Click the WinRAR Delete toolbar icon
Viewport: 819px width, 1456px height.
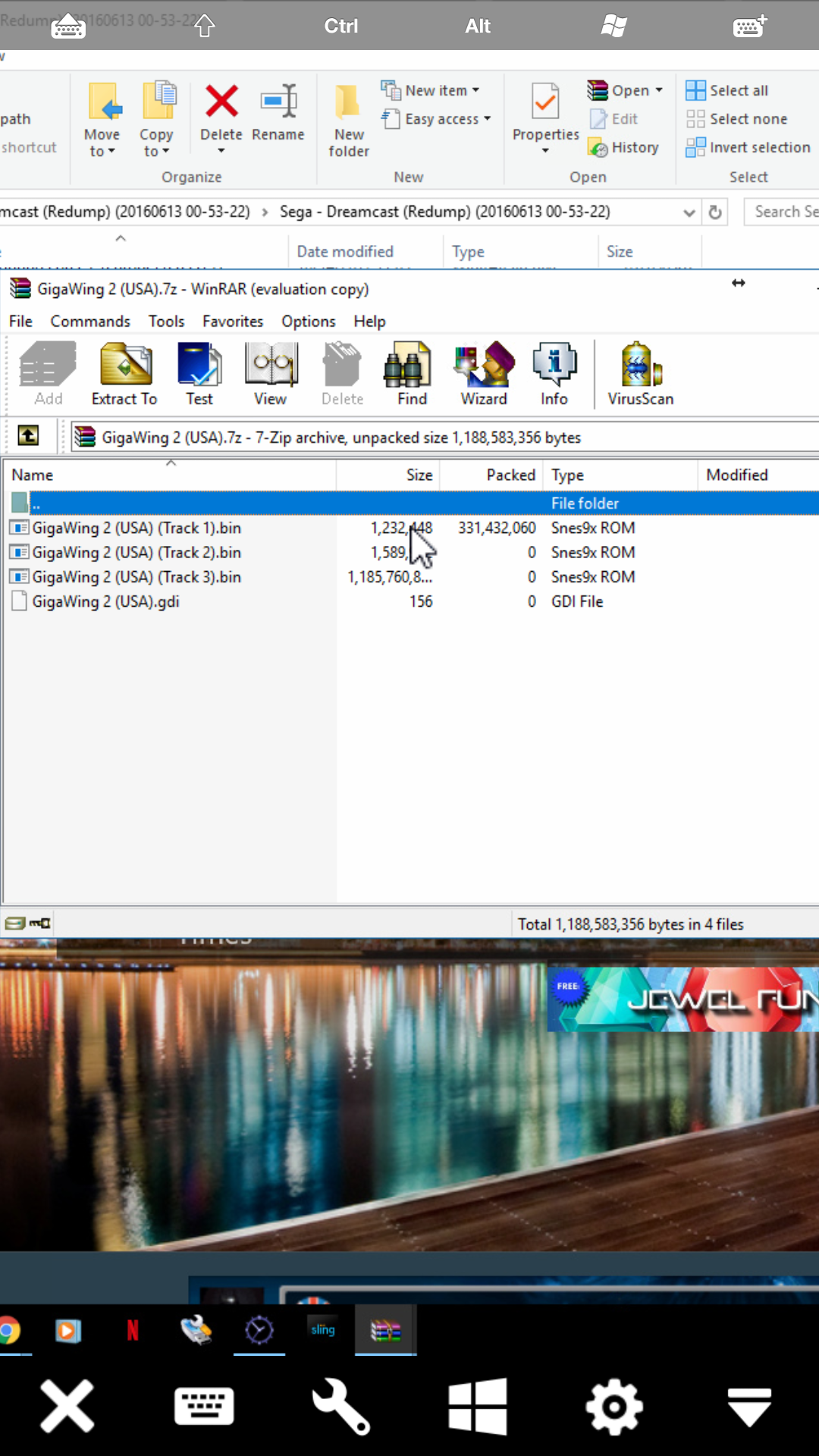point(342,374)
